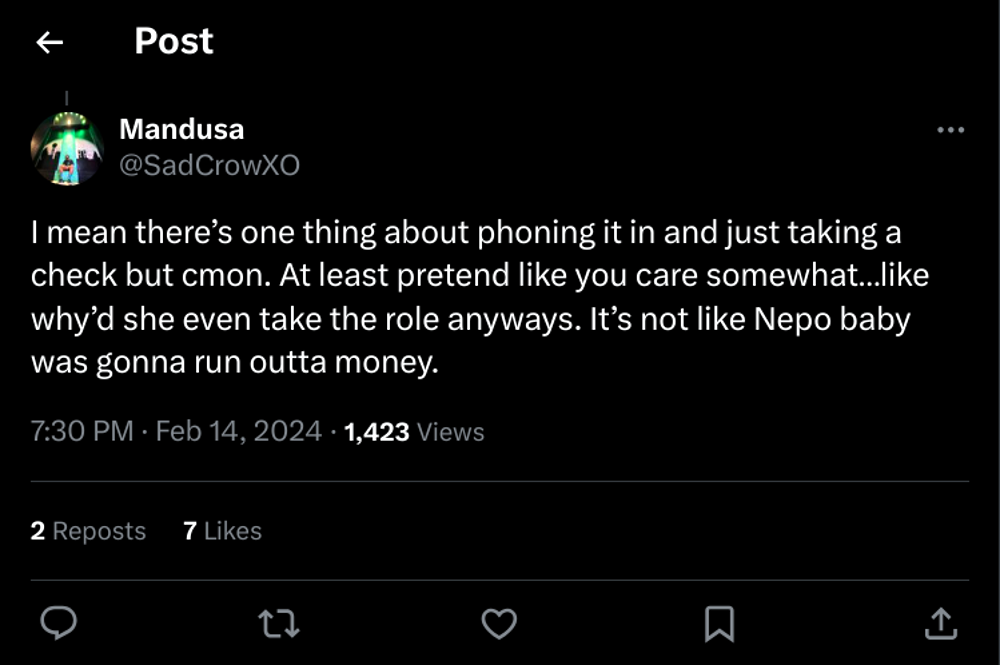Click the words "Nepo baby" in the post
Screen dimensions: 1000x665
click(854, 319)
